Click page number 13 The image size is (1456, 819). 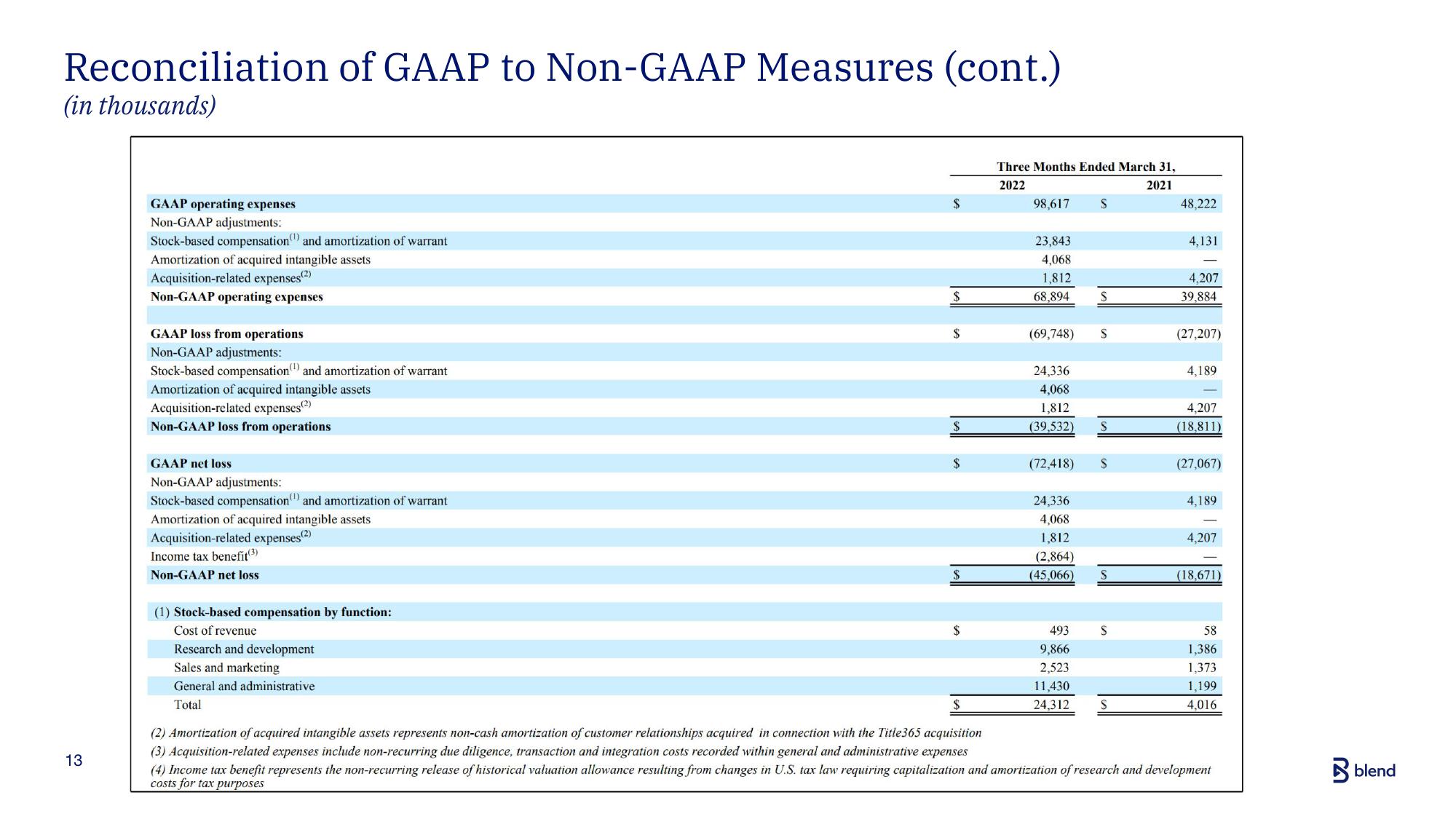tap(74, 761)
